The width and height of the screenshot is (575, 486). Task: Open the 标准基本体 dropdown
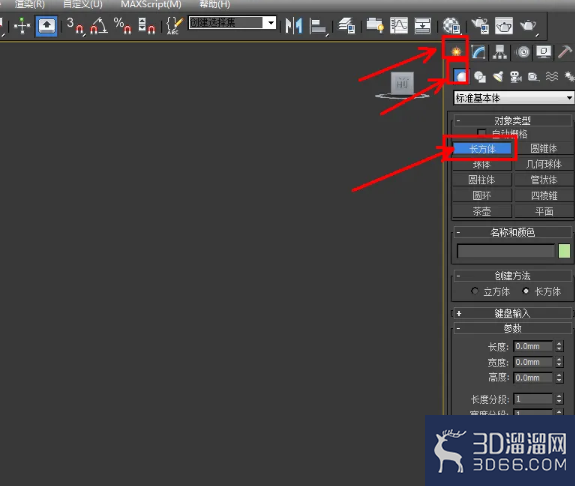tap(513, 98)
